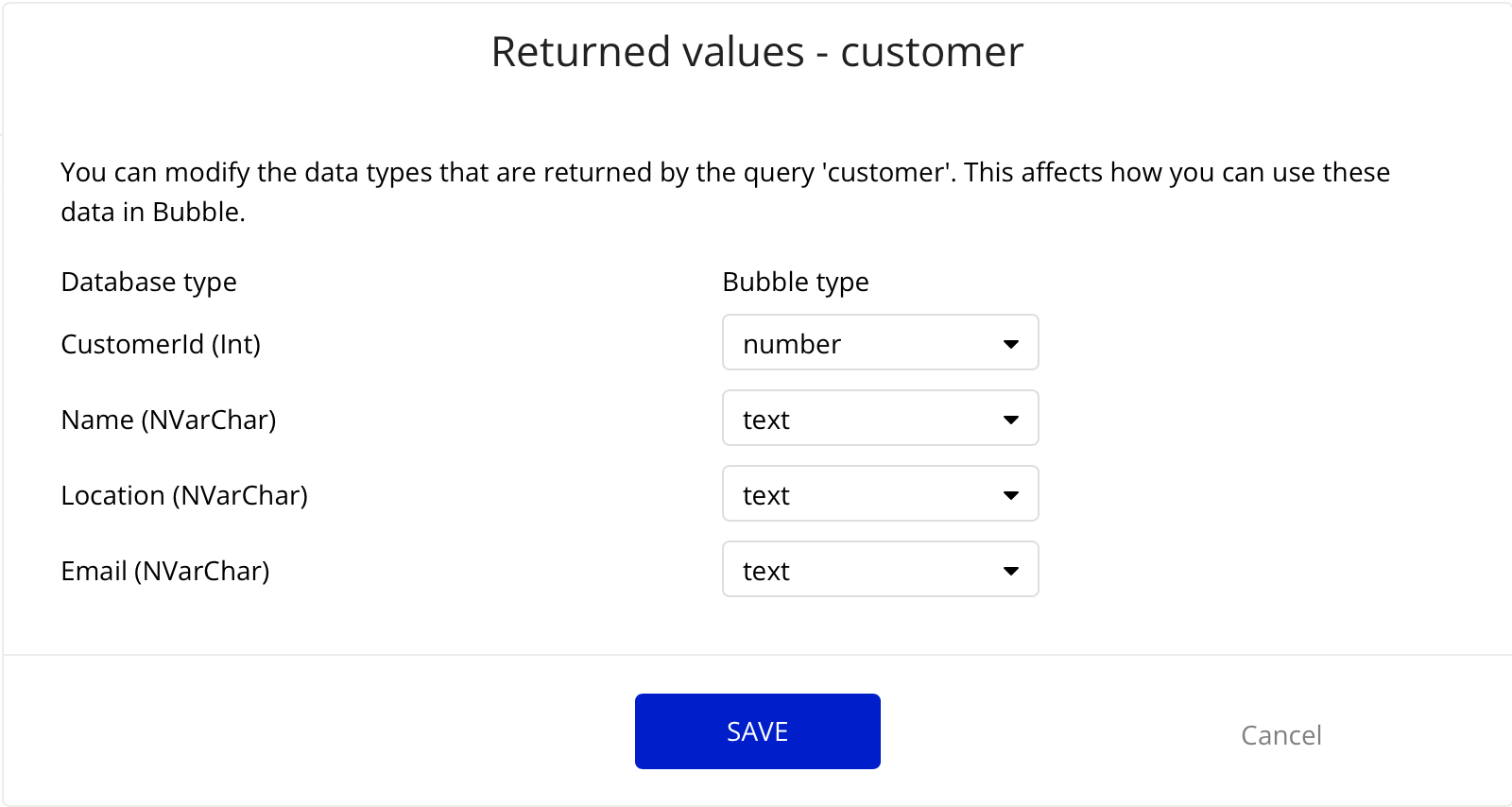Click the arrow icon in Location dropdown
The width and height of the screenshot is (1512, 807).
pyautogui.click(x=1010, y=495)
